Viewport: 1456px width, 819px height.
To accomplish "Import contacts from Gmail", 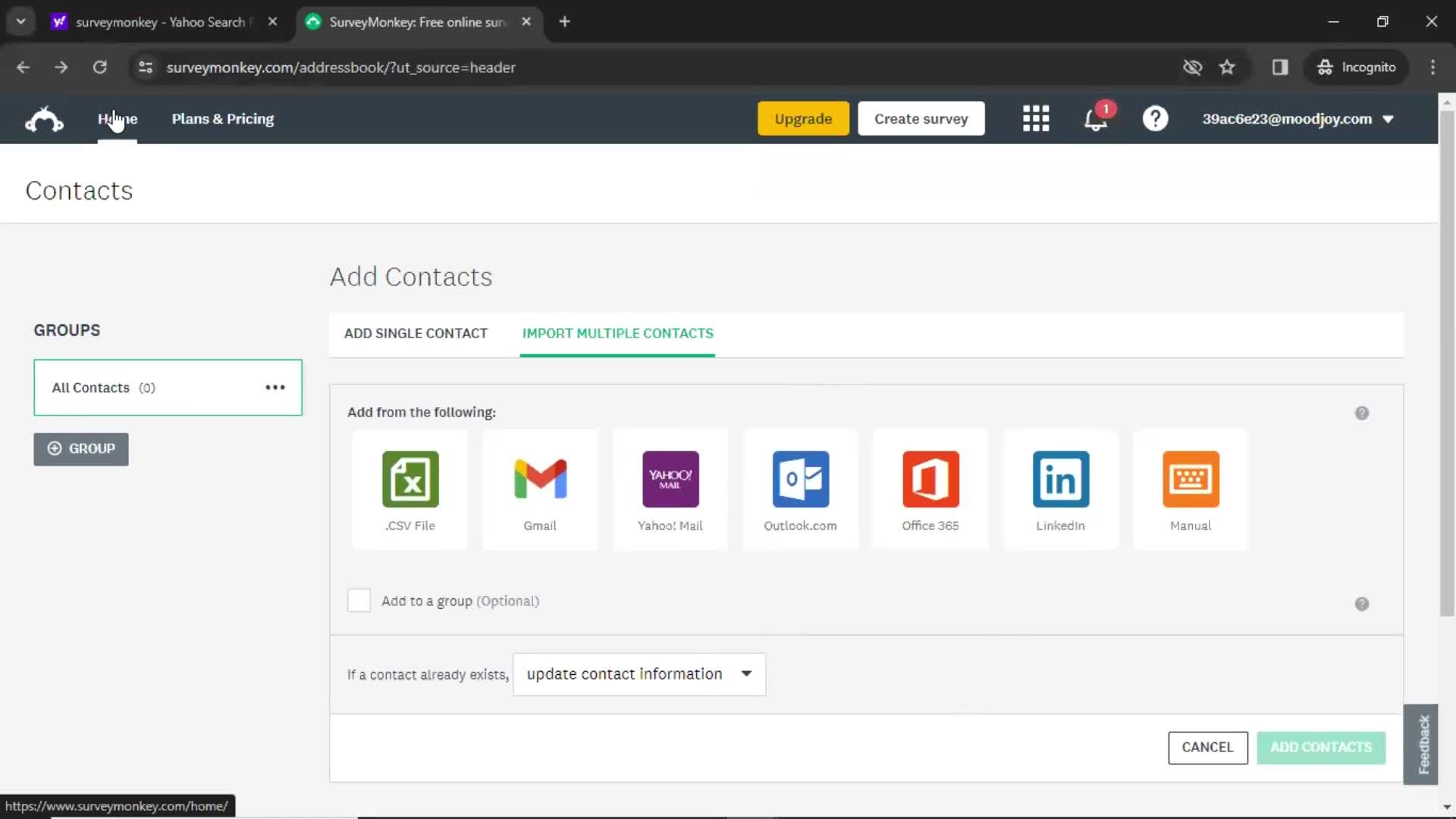I will coord(540,490).
